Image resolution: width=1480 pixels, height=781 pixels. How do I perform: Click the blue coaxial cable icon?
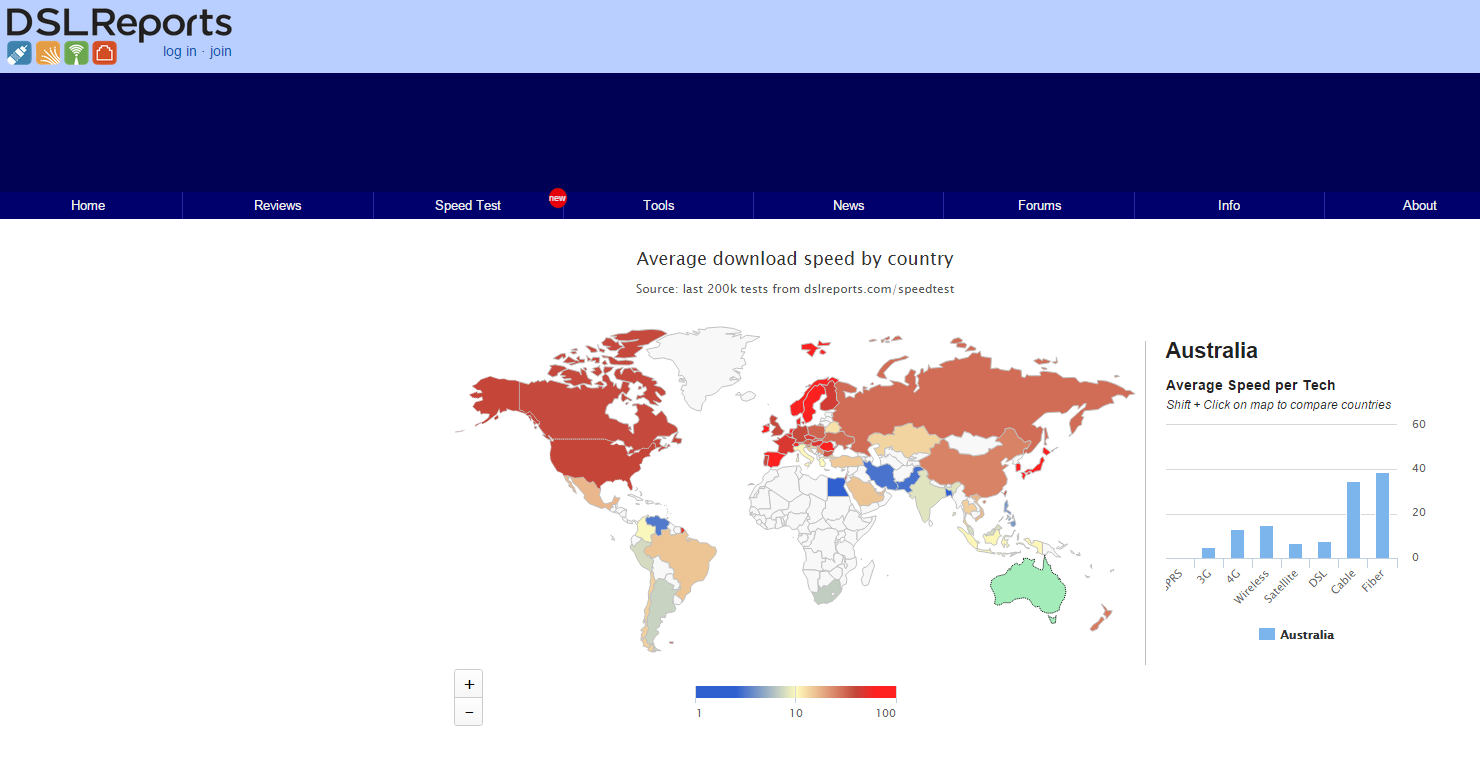[x=19, y=53]
